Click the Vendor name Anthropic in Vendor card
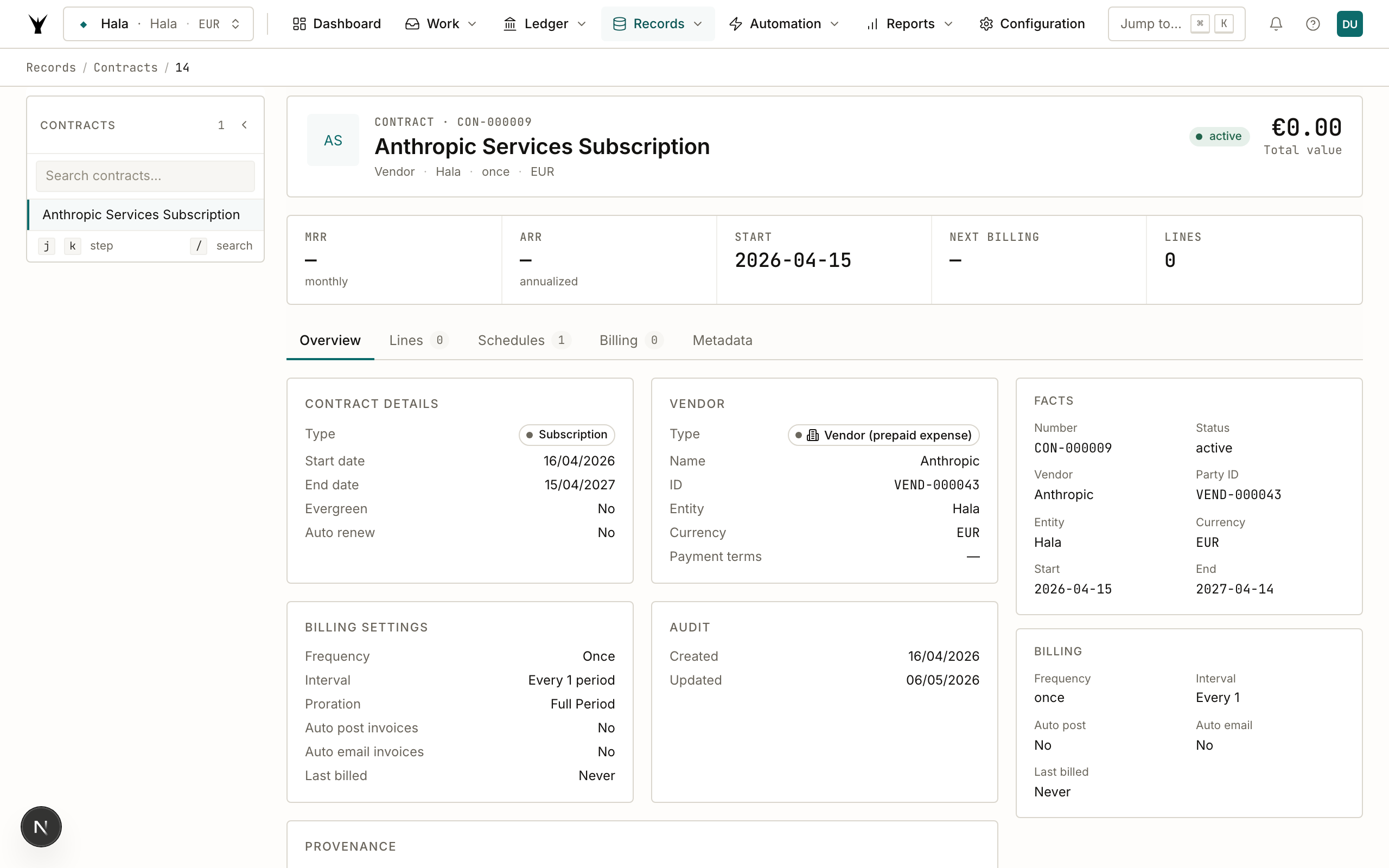This screenshot has width=1389, height=868. point(950,461)
